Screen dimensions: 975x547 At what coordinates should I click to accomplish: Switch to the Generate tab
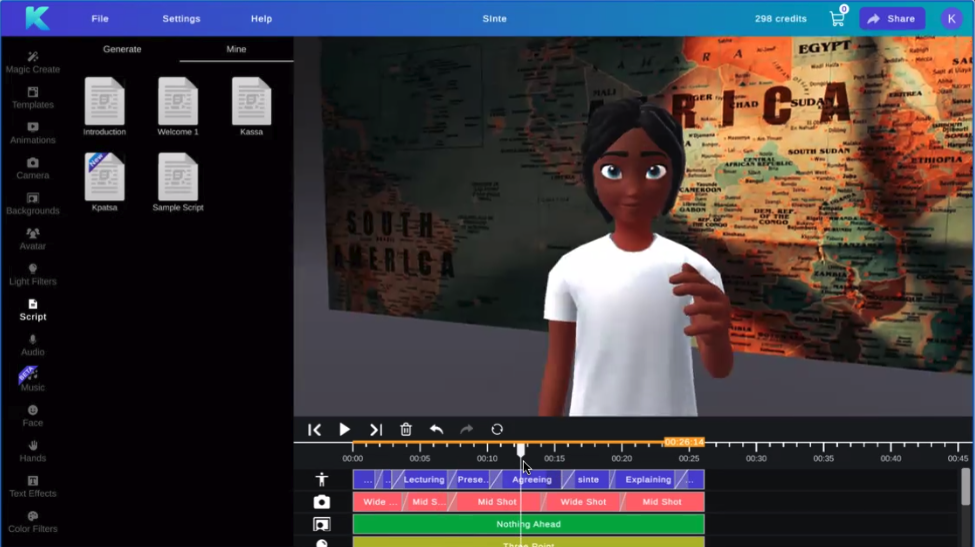point(122,49)
